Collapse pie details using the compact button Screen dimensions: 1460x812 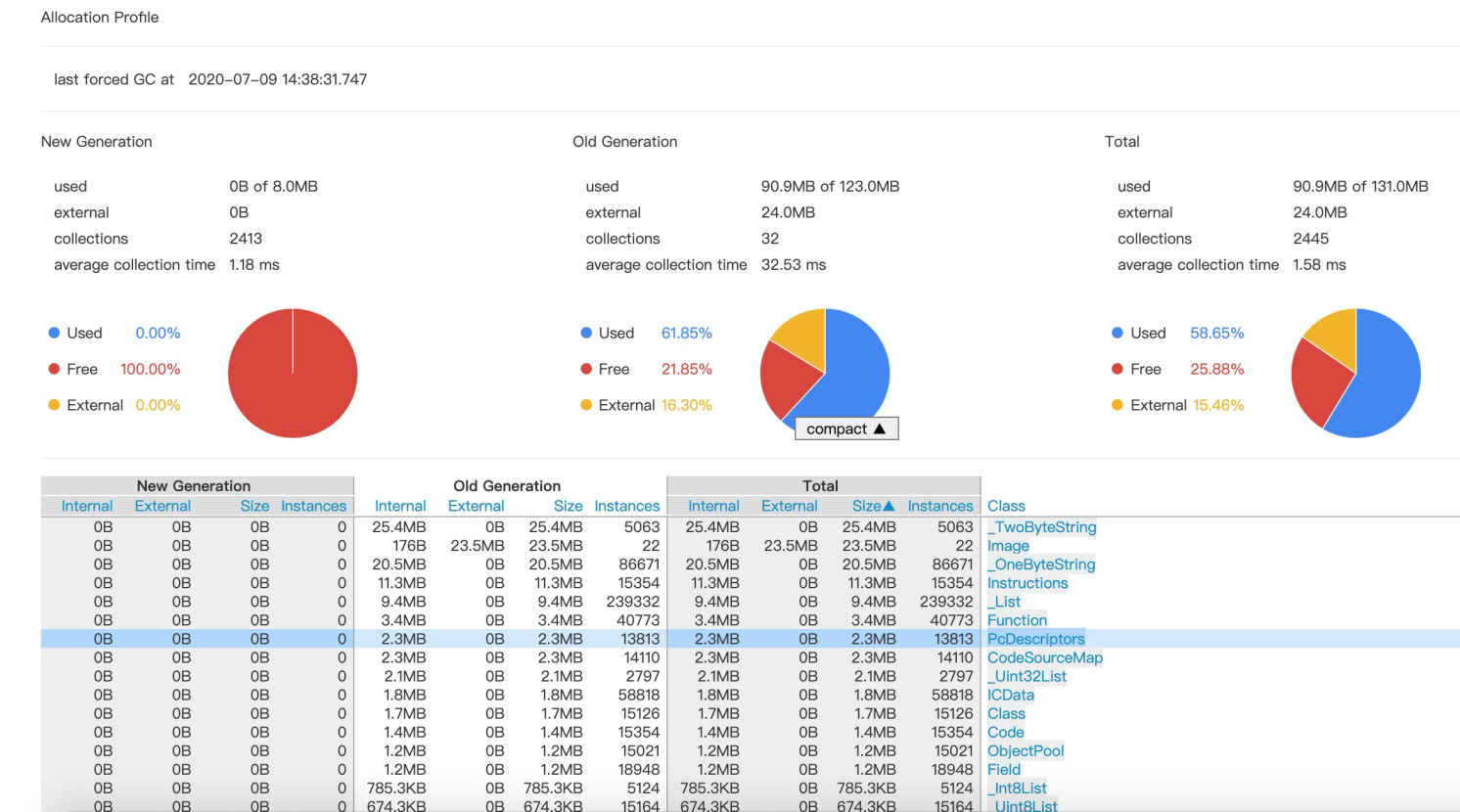coord(845,428)
